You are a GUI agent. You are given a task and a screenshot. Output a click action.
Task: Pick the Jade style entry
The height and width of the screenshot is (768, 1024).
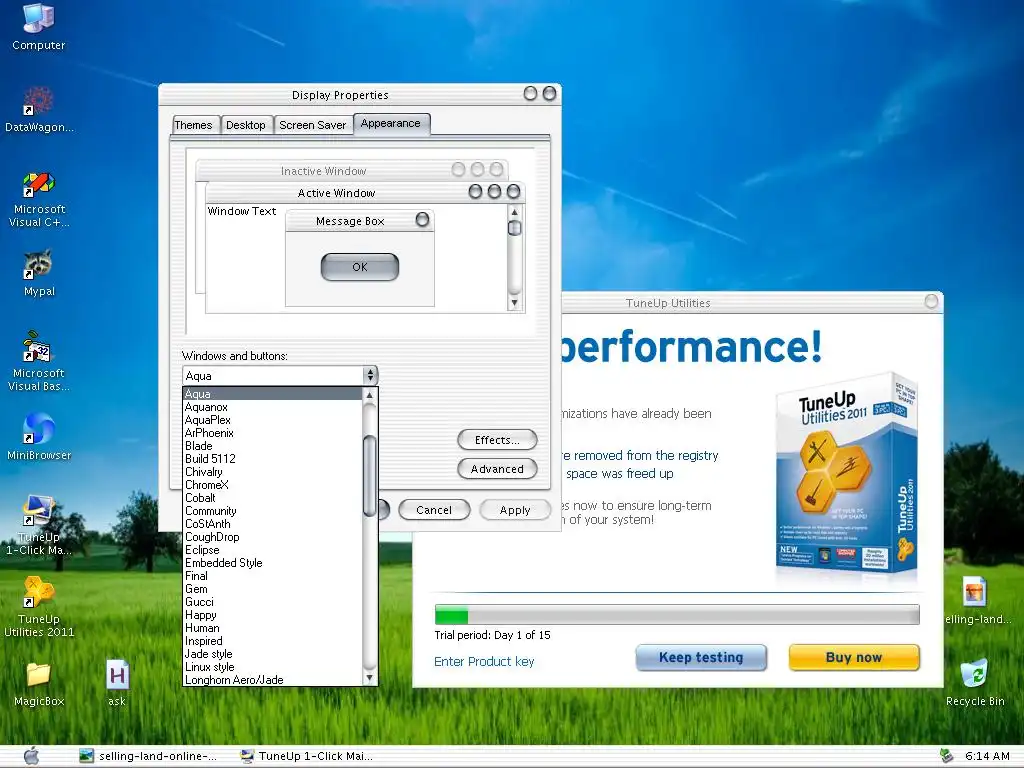[272, 654]
